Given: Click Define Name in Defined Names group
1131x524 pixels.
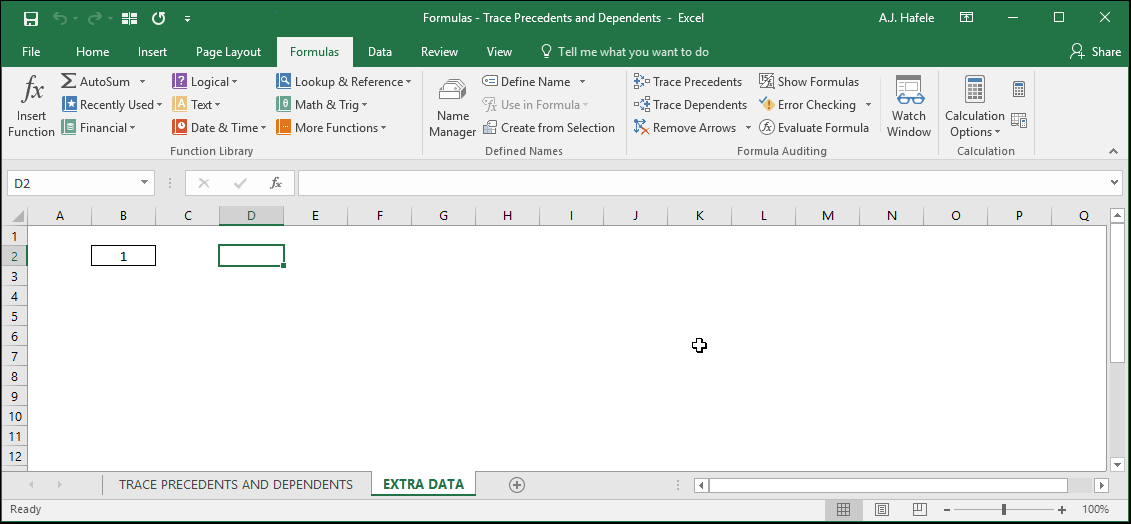Looking at the screenshot, I should click(x=527, y=82).
